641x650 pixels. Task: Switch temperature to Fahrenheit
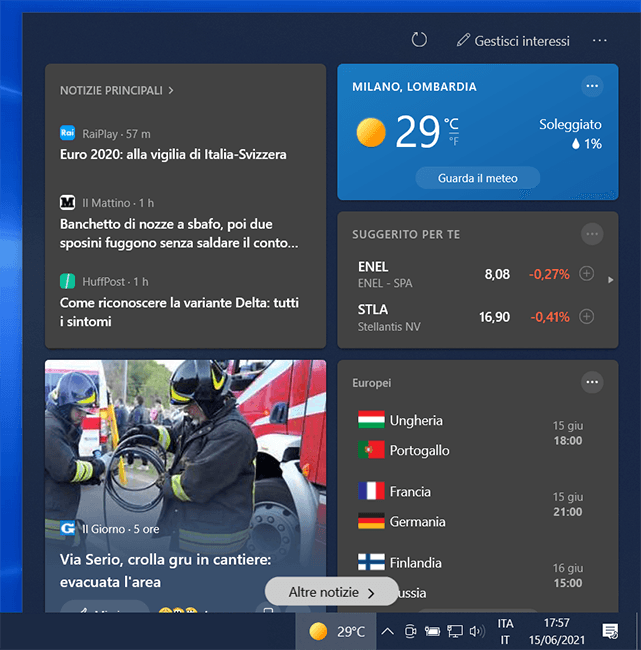tap(454, 141)
